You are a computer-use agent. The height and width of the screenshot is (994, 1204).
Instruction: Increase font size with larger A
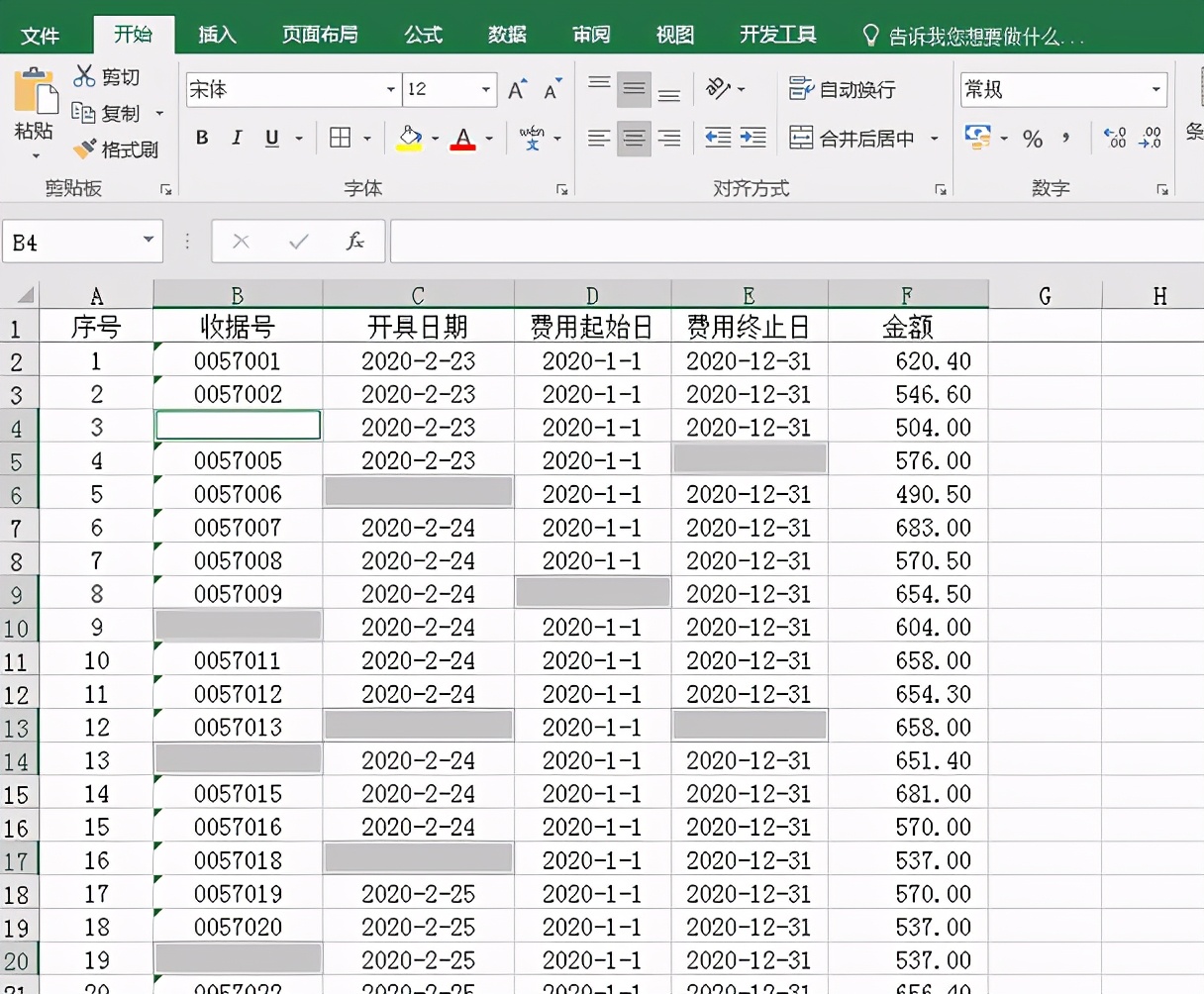point(517,90)
